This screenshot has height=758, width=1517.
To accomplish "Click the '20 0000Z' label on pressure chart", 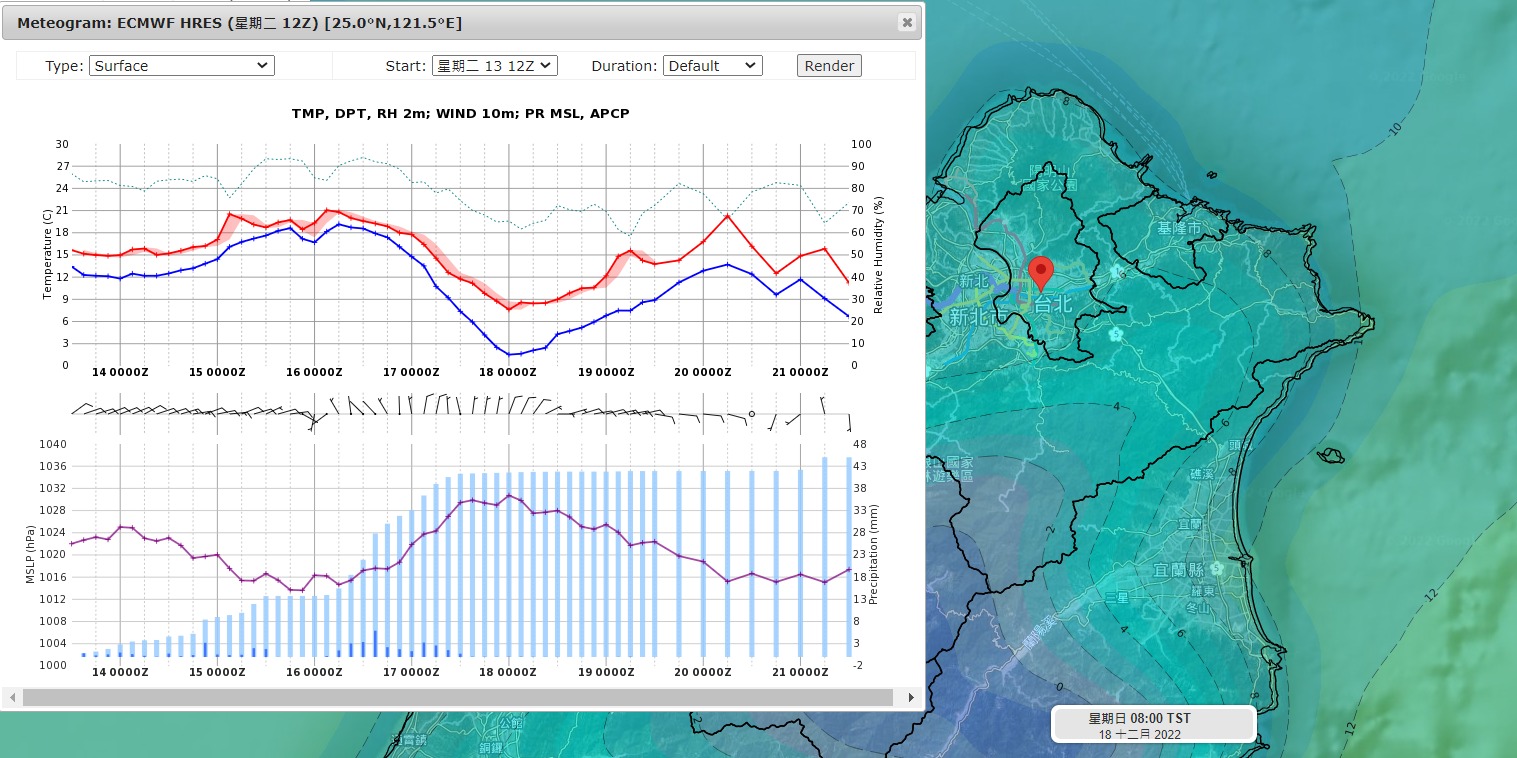I will [703, 672].
